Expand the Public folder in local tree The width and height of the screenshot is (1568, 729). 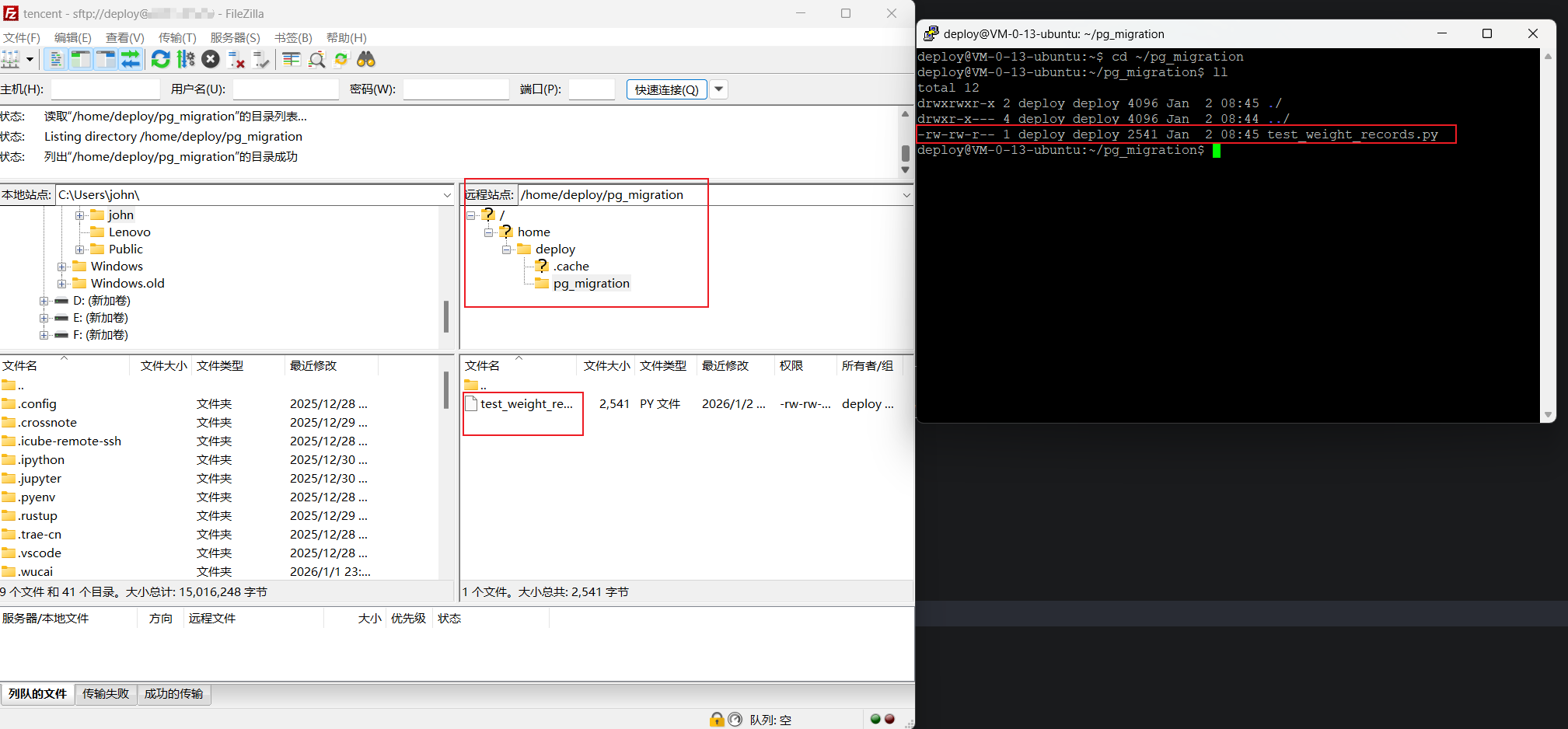click(79, 249)
